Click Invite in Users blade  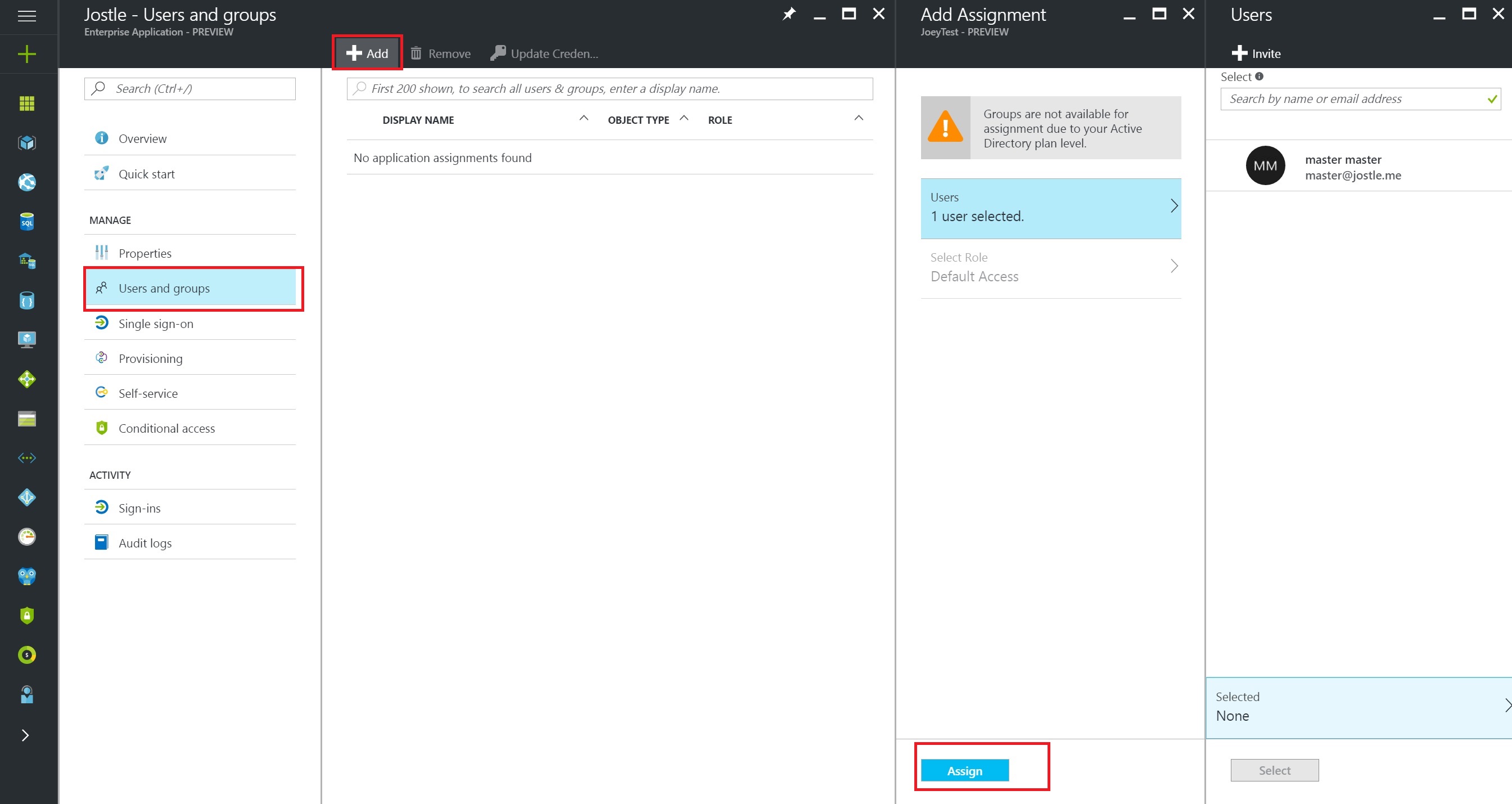1256,53
